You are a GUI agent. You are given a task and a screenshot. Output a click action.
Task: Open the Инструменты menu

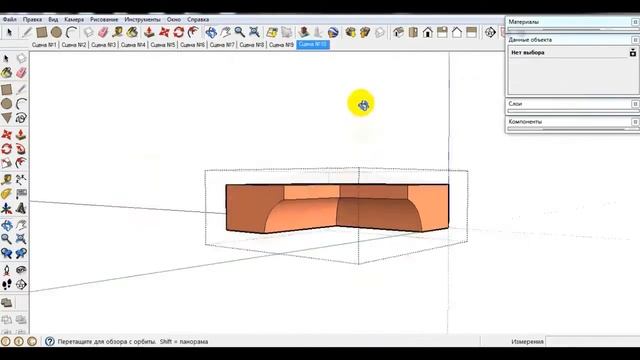[x=142, y=19]
